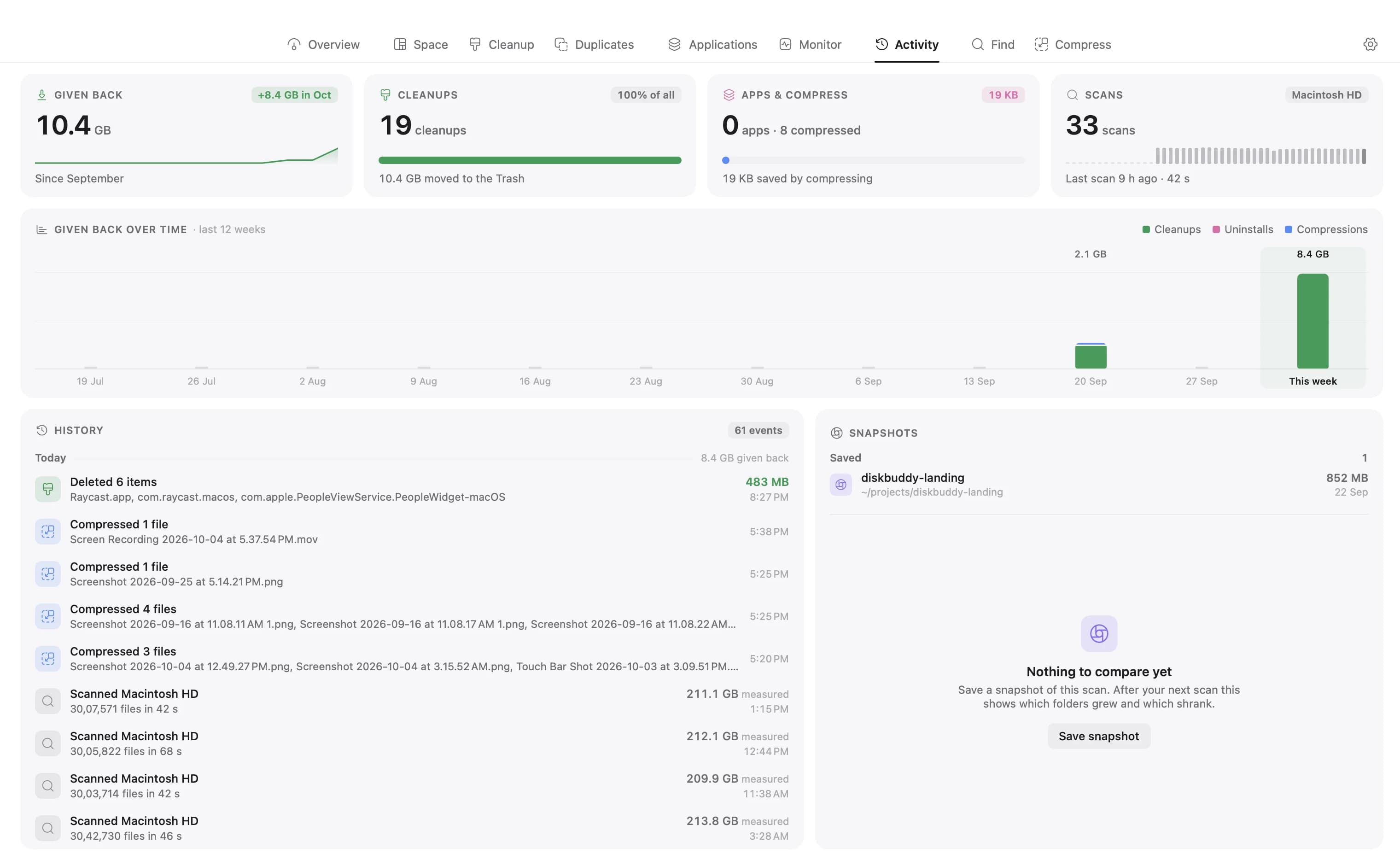Image resolution: width=1400 pixels, height=866 pixels.
Task: Click the 483 MB value in history
Action: (x=767, y=482)
